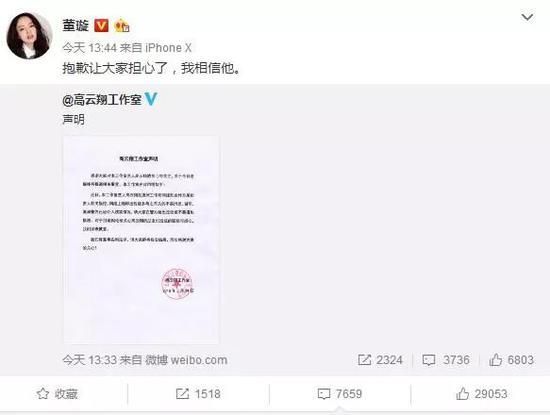Repost this post showing 1518 reposts

198,394
